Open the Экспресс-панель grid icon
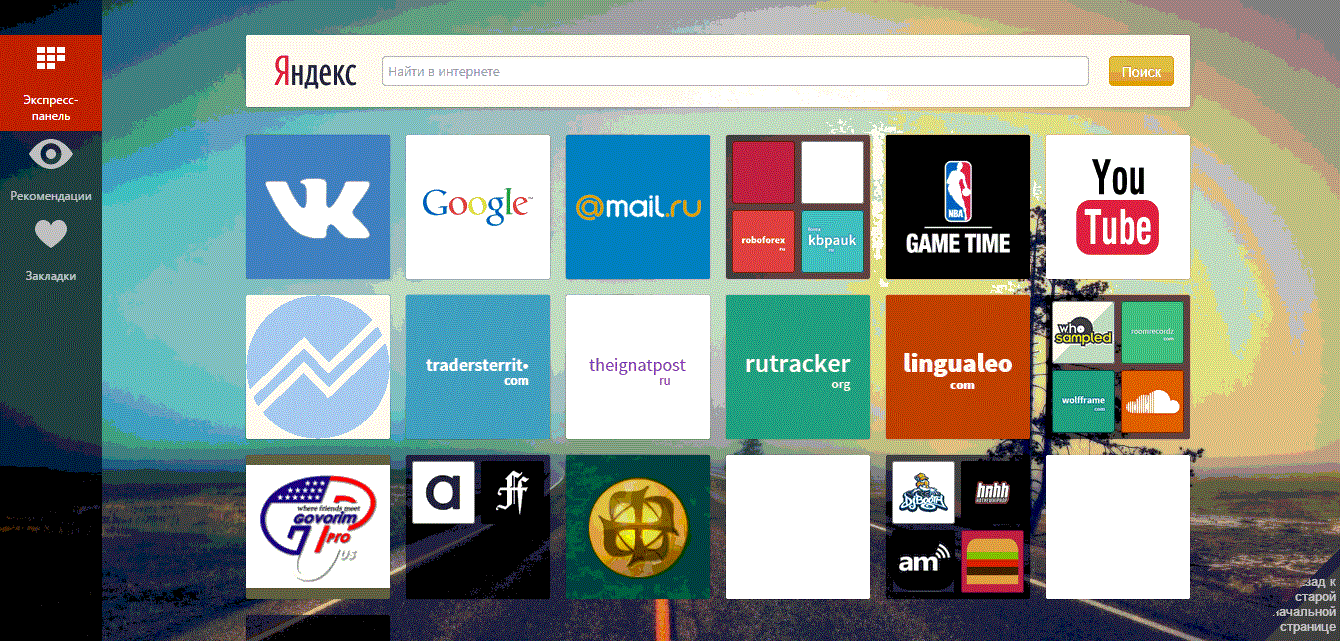Viewport: 1340px width, 641px height. click(51, 59)
